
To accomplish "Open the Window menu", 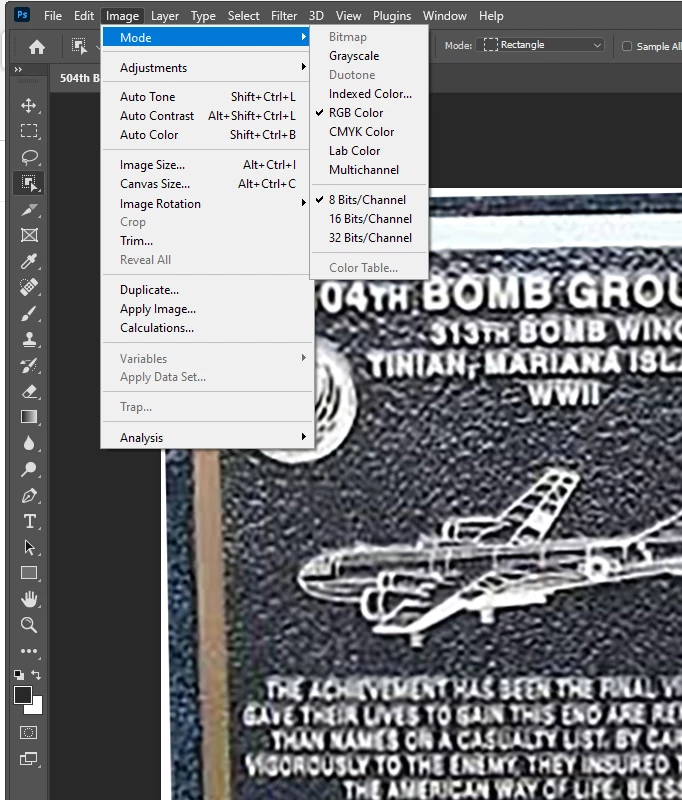I will coord(444,16).
